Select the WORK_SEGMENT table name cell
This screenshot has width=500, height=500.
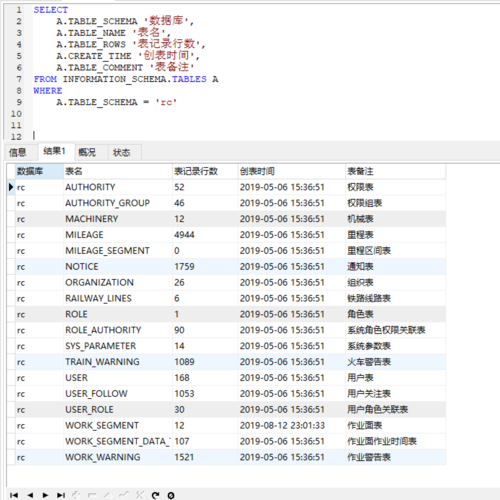pos(118,425)
